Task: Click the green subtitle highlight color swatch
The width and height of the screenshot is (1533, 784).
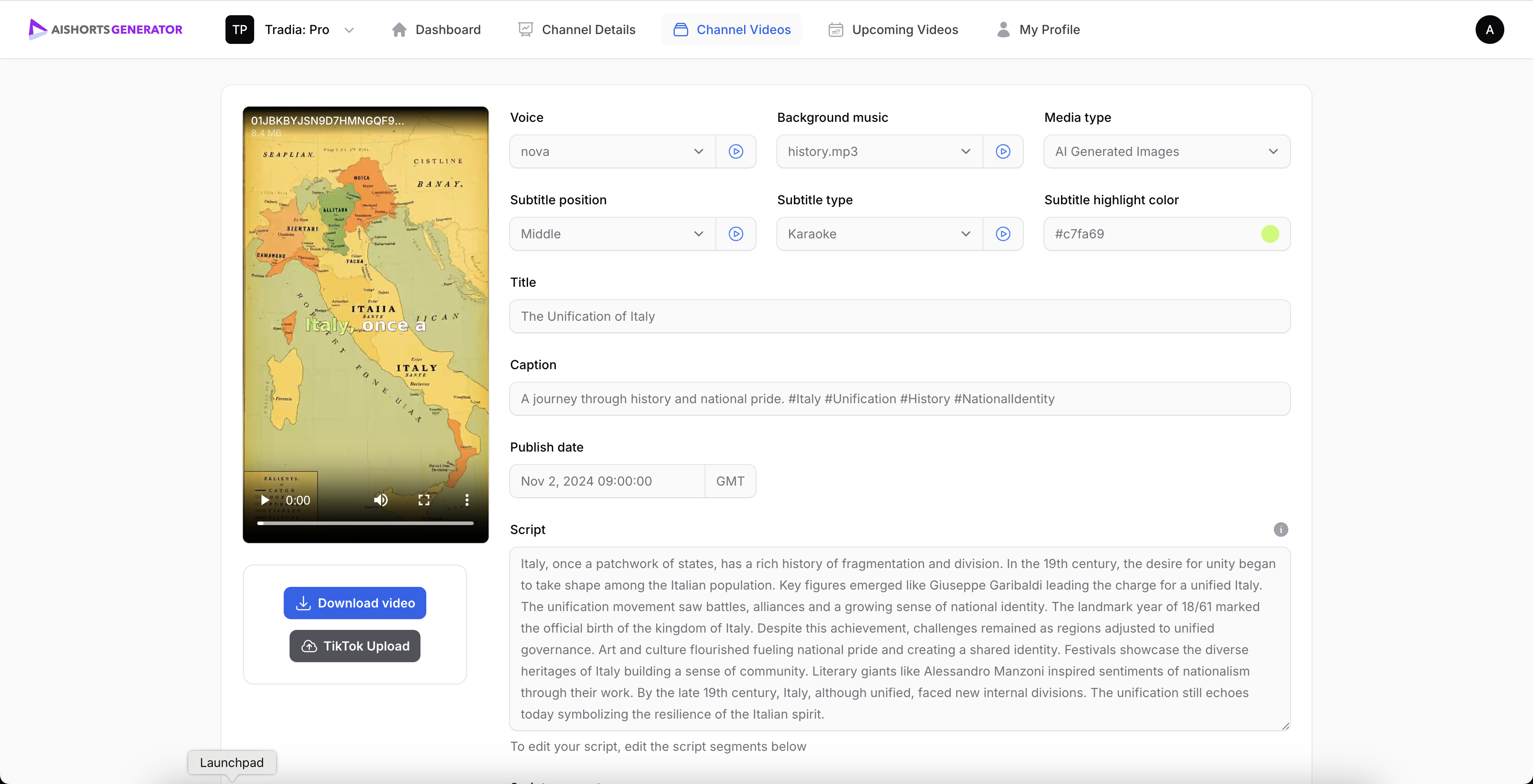Action: click(1269, 234)
